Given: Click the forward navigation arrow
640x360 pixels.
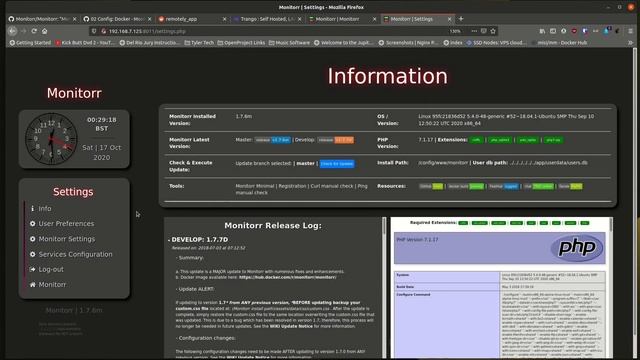Looking at the screenshot, I should click(x=24, y=31).
